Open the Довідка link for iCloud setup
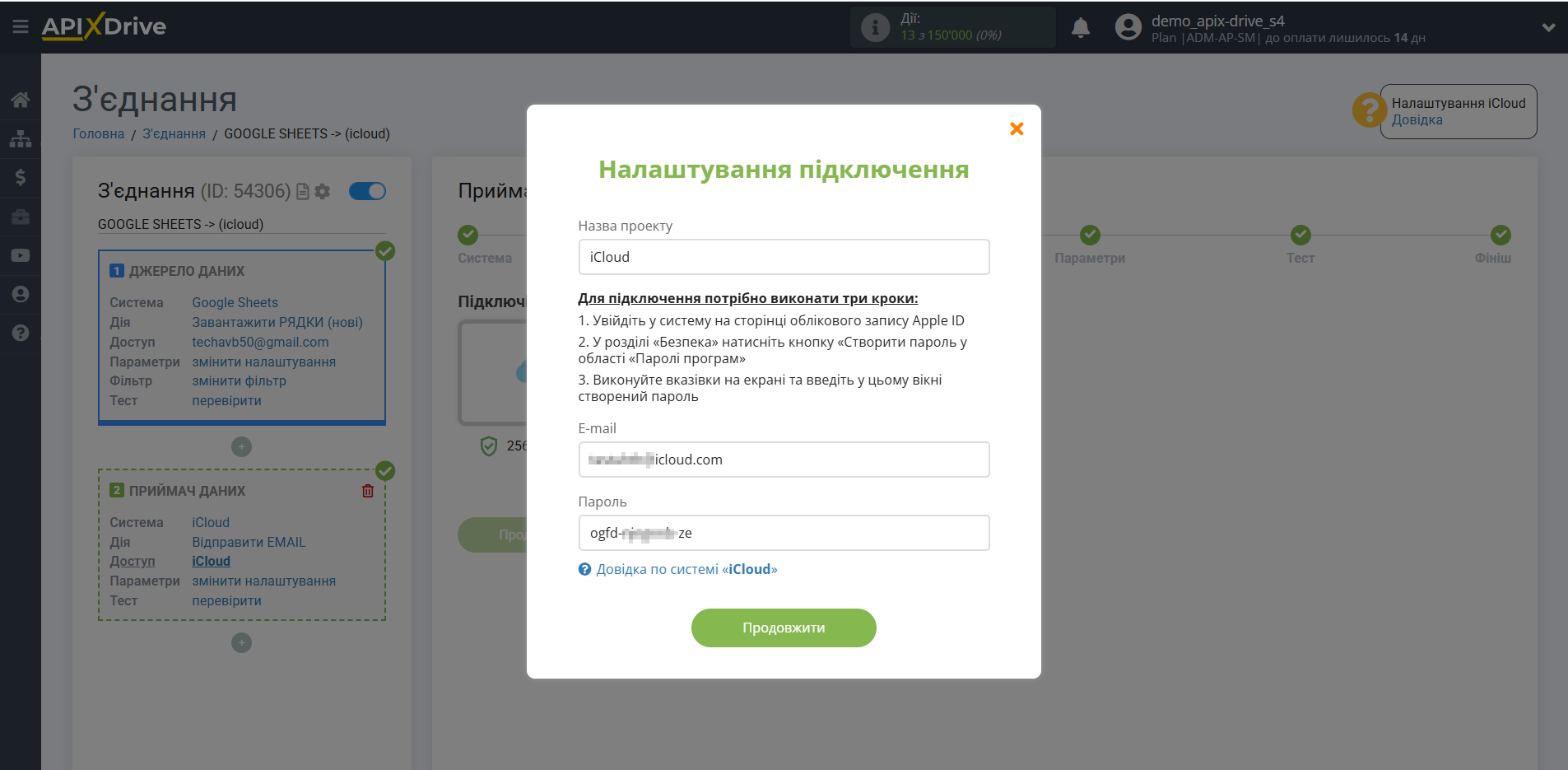Screen dimensions: 1568x770 click(x=1417, y=120)
